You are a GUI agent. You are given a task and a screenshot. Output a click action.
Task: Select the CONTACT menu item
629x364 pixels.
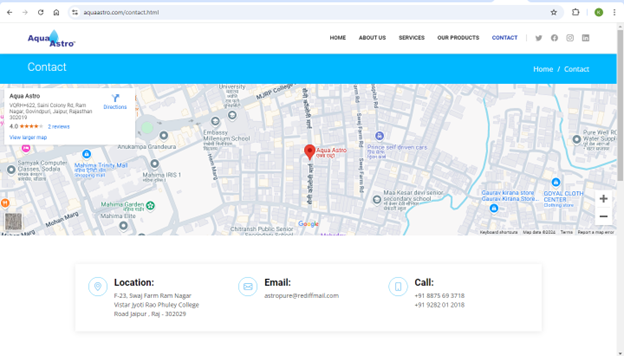click(x=505, y=38)
